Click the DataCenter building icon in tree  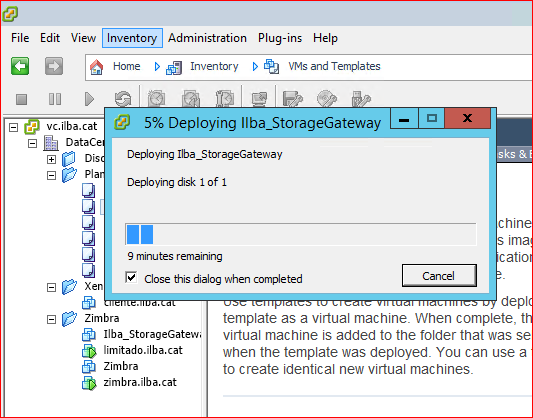[x=51, y=143]
